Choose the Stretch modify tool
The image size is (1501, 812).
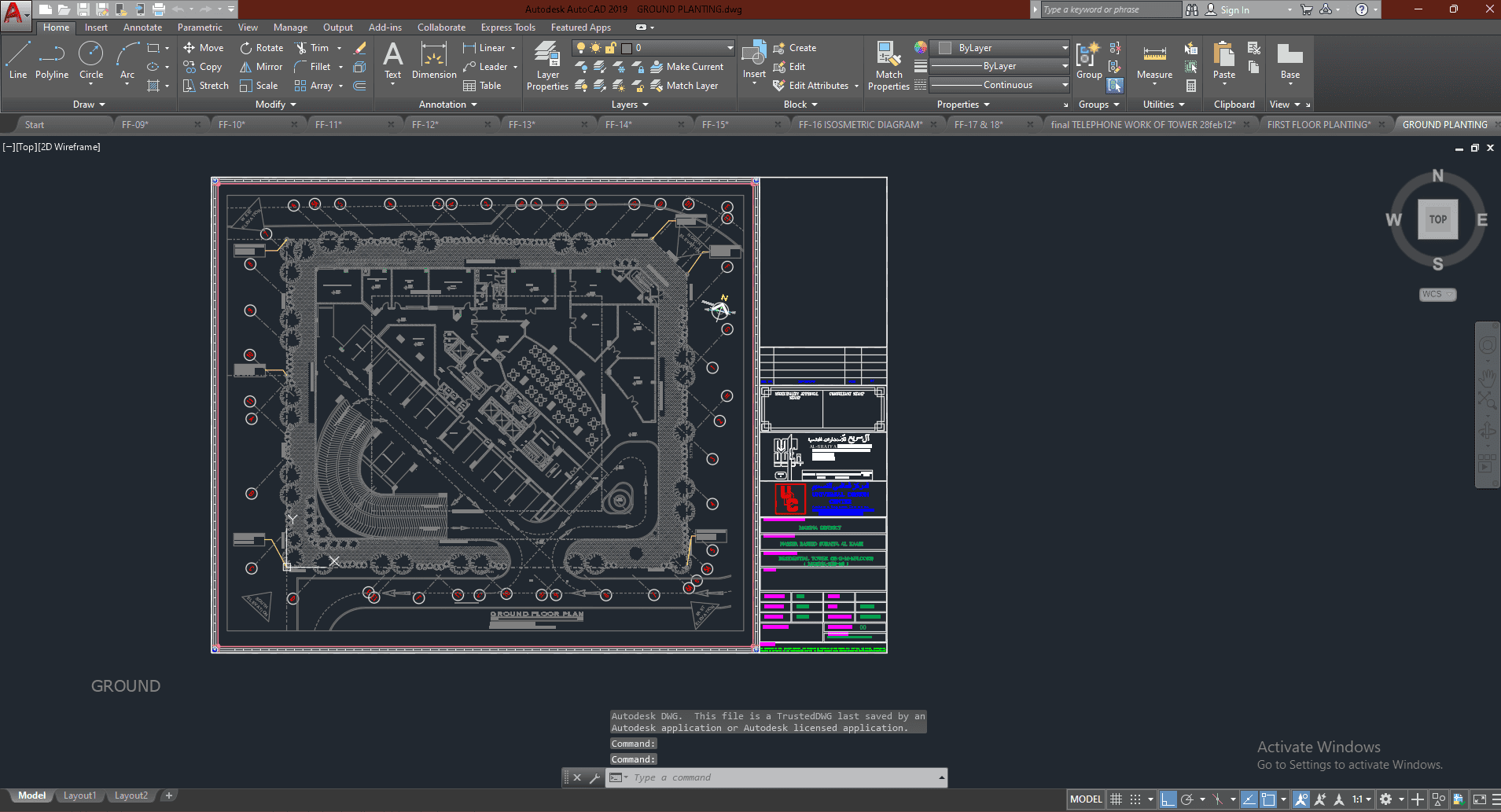point(205,86)
